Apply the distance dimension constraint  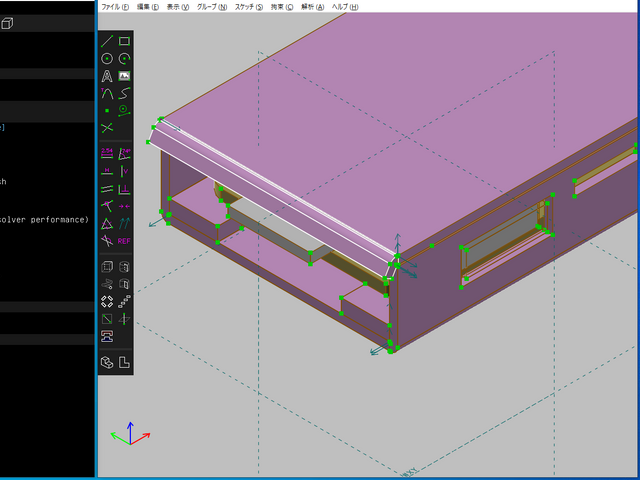pos(107,153)
